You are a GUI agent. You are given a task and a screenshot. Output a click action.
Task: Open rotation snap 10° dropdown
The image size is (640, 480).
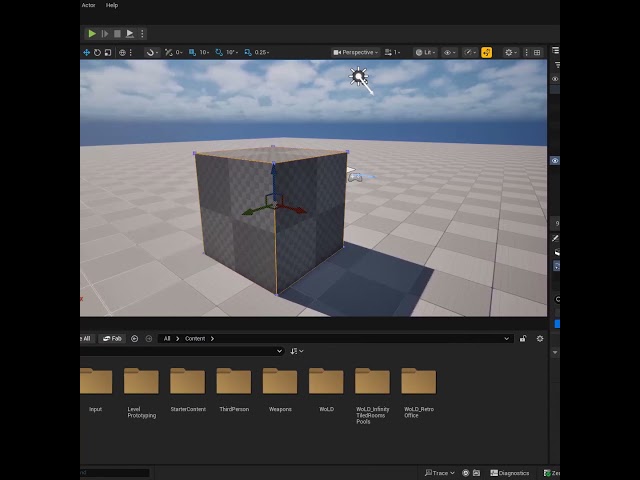232,52
